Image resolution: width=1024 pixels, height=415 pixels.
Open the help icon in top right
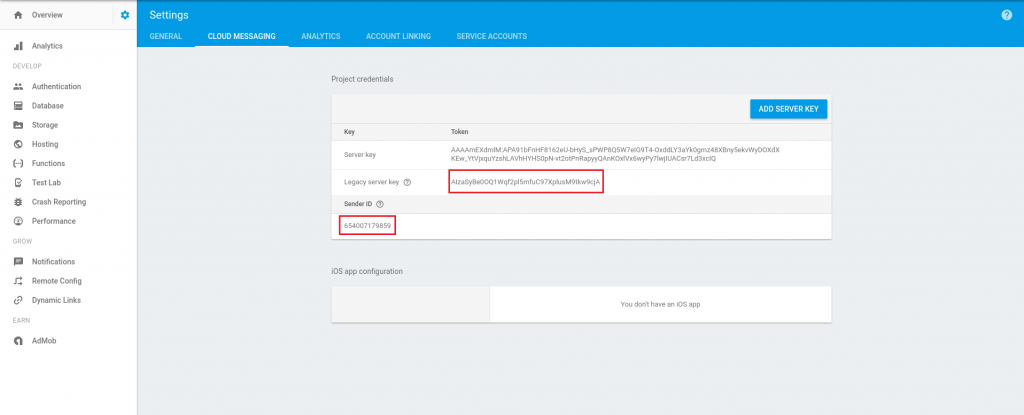click(1006, 15)
